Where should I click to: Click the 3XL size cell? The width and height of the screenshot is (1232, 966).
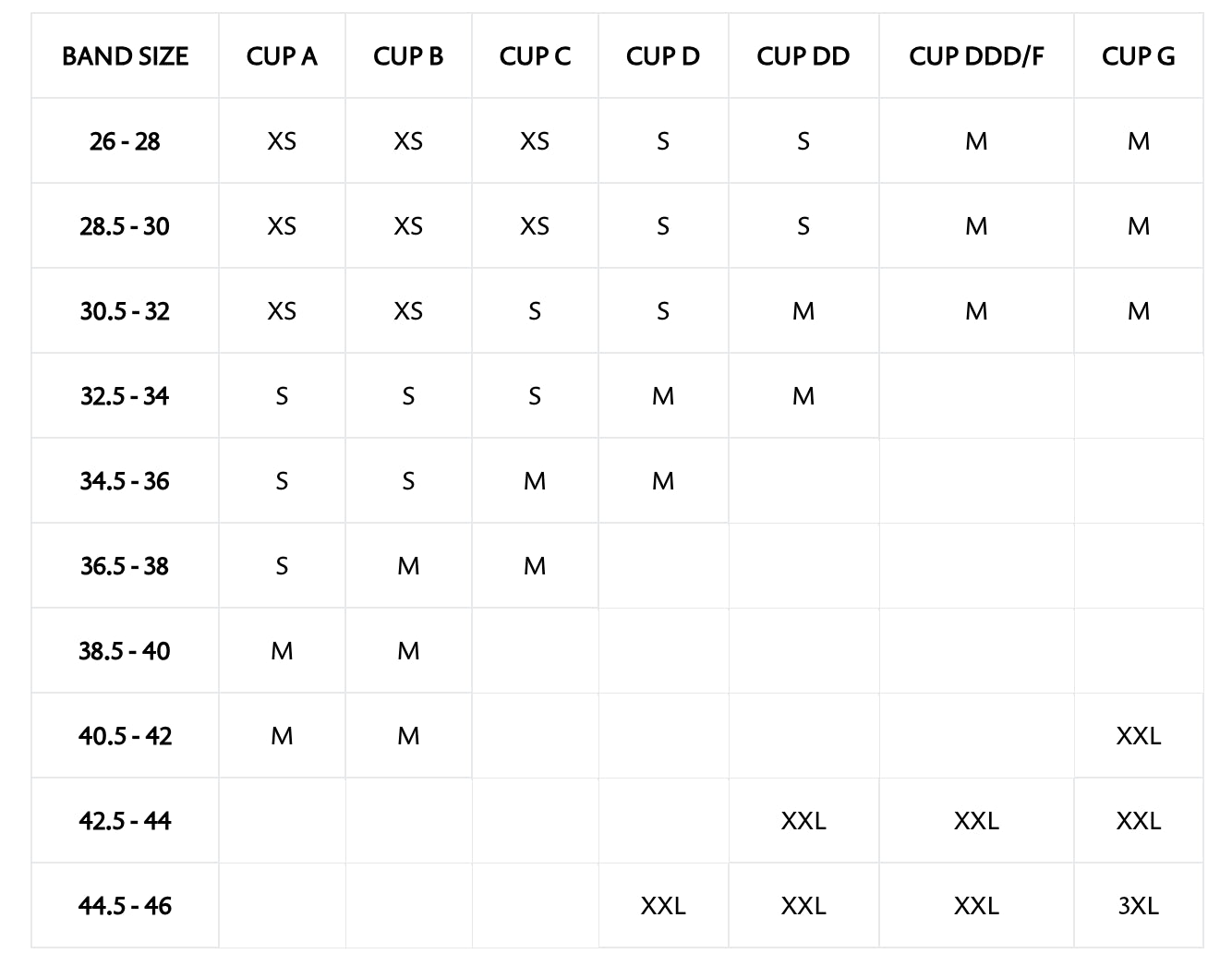[x=1139, y=906]
